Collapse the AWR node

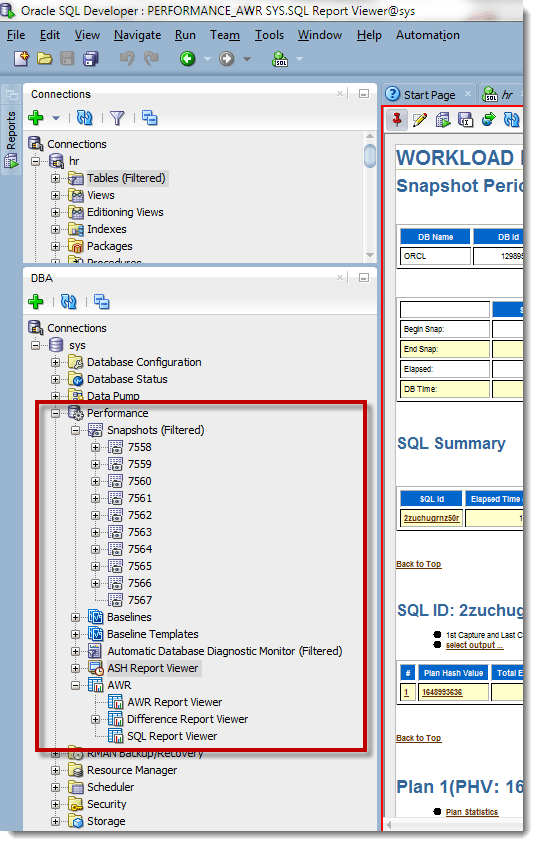pos(76,685)
